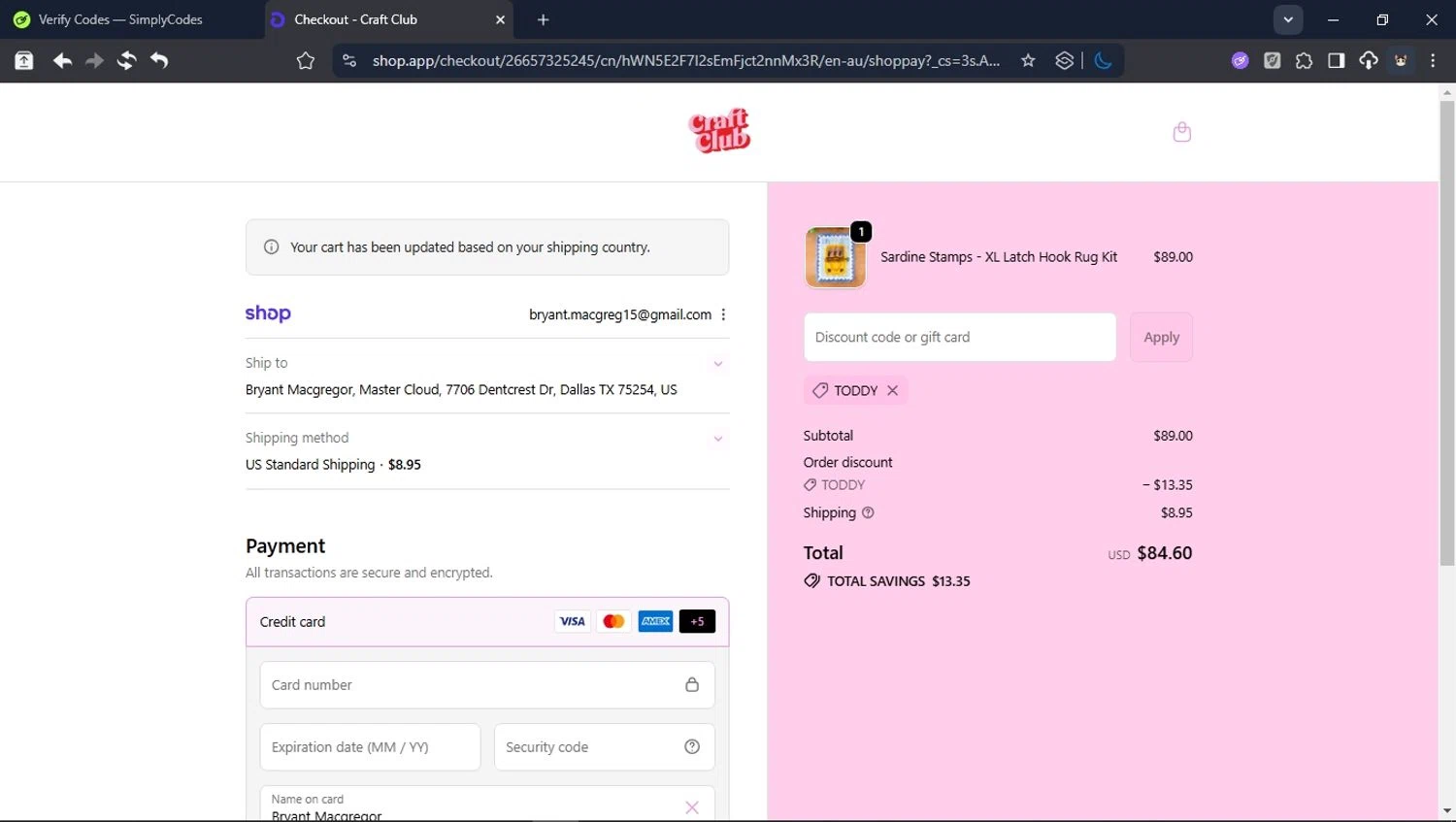This screenshot has height=822, width=1456.
Task: Toggle the night mode moon icon
Action: [x=1103, y=60]
